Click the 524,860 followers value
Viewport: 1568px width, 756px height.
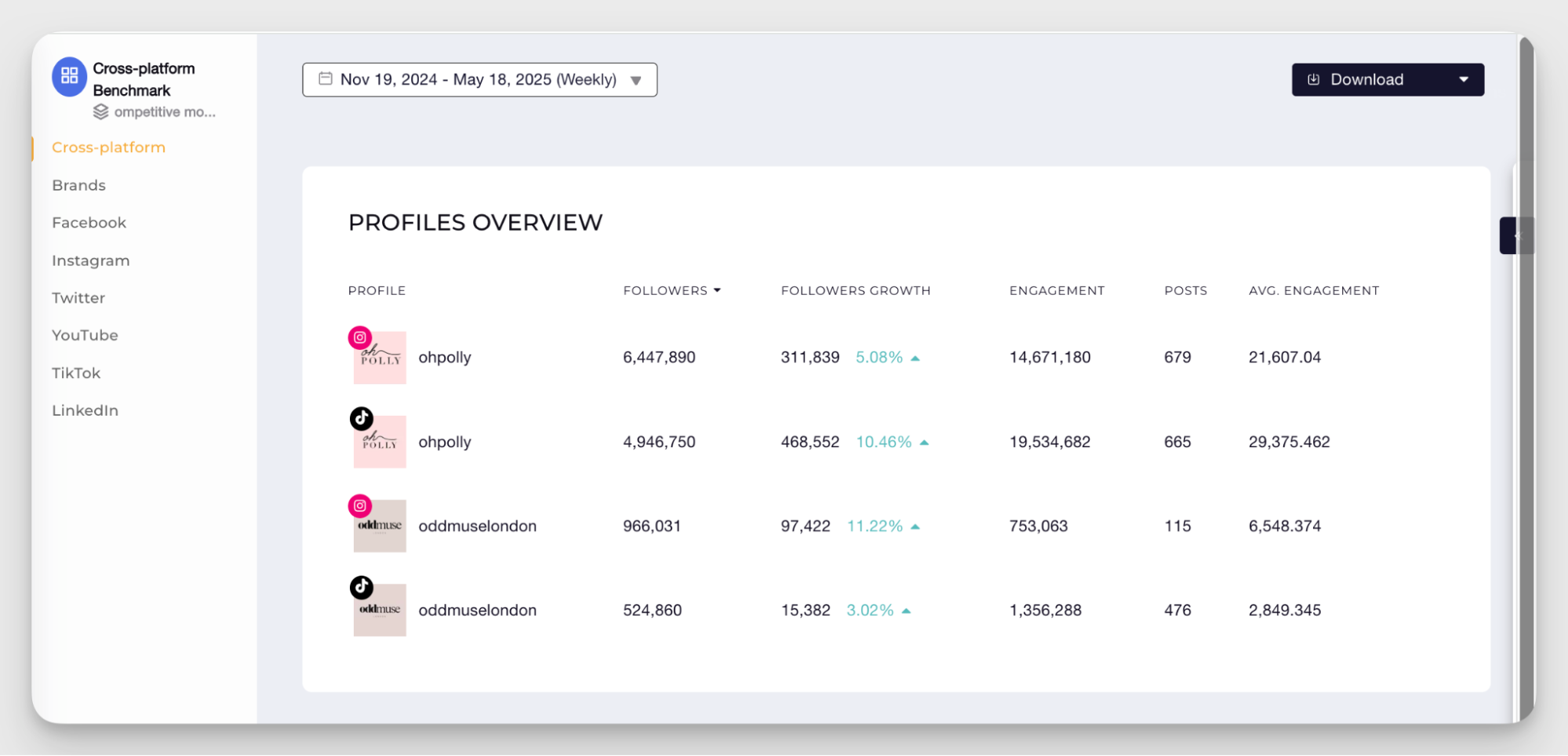click(x=652, y=610)
